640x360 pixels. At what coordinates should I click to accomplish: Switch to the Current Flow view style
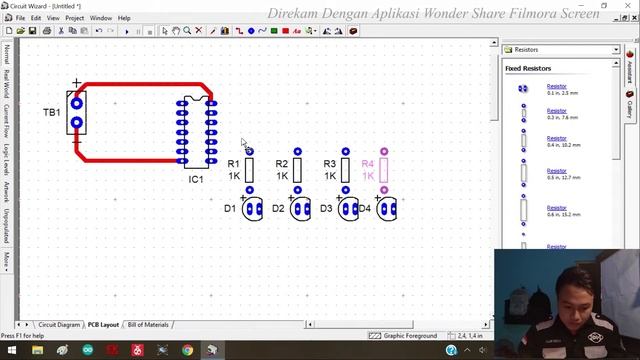(x=7, y=120)
